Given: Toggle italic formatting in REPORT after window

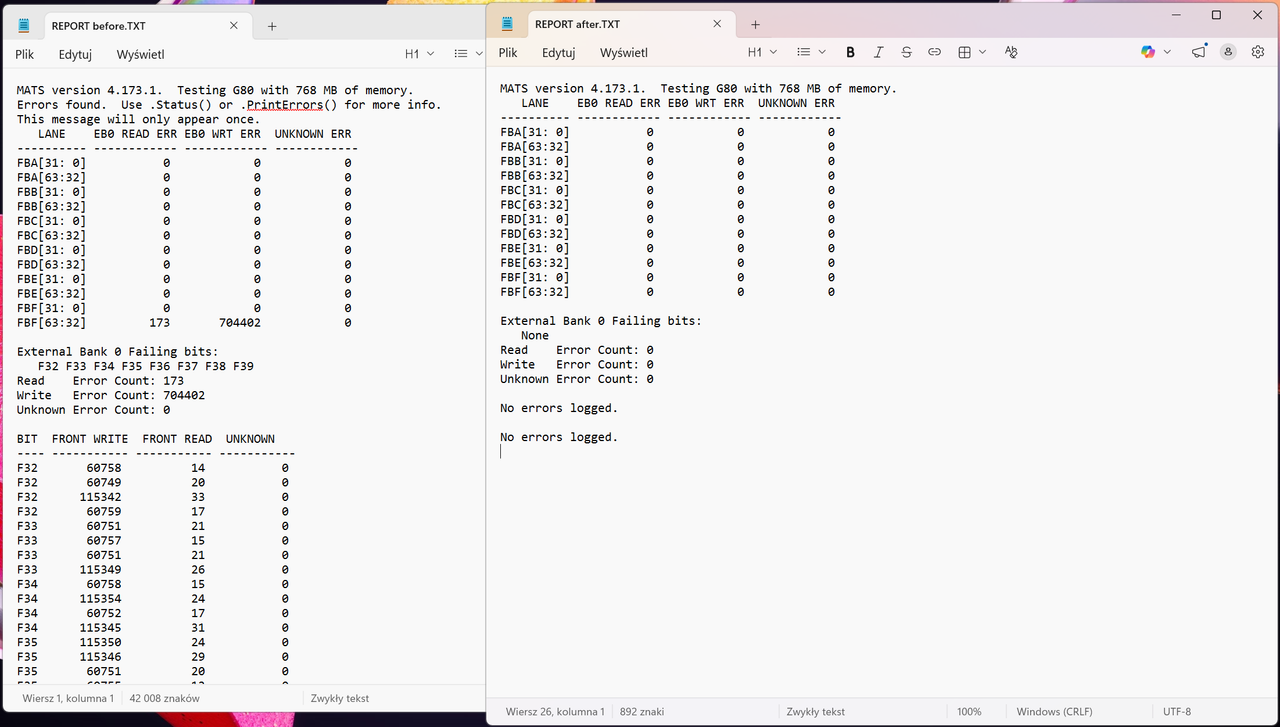Looking at the screenshot, I should (x=878, y=52).
